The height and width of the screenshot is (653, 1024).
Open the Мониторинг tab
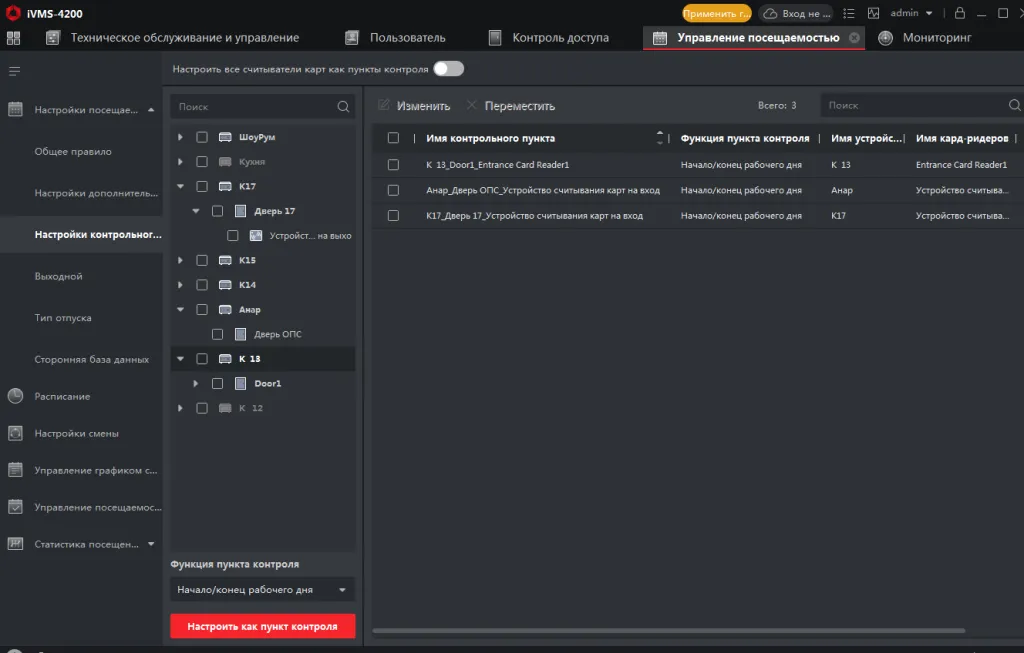point(936,38)
